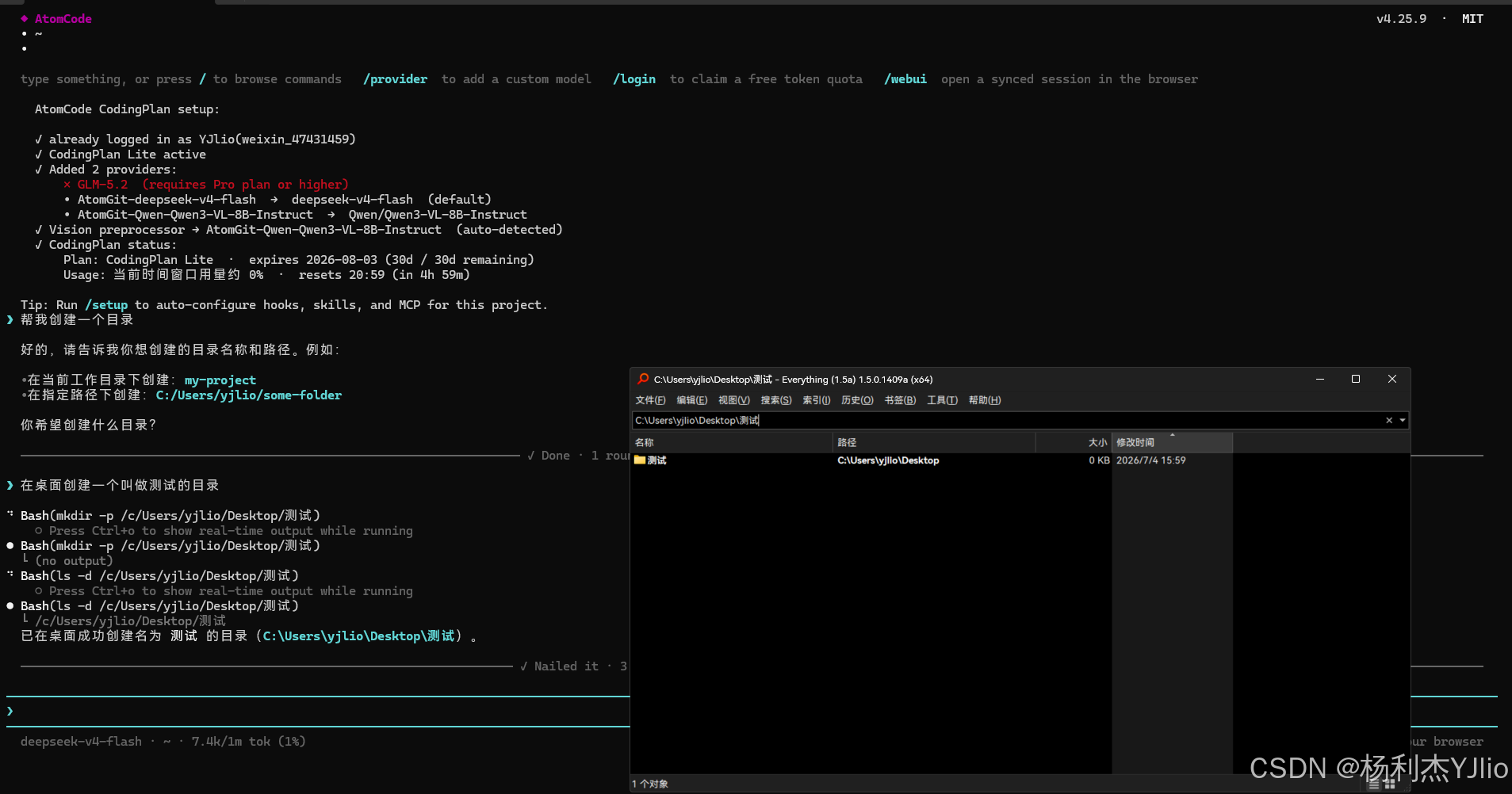Sort results by 修改时间 column header
1512x794 pixels.
coord(1172,442)
